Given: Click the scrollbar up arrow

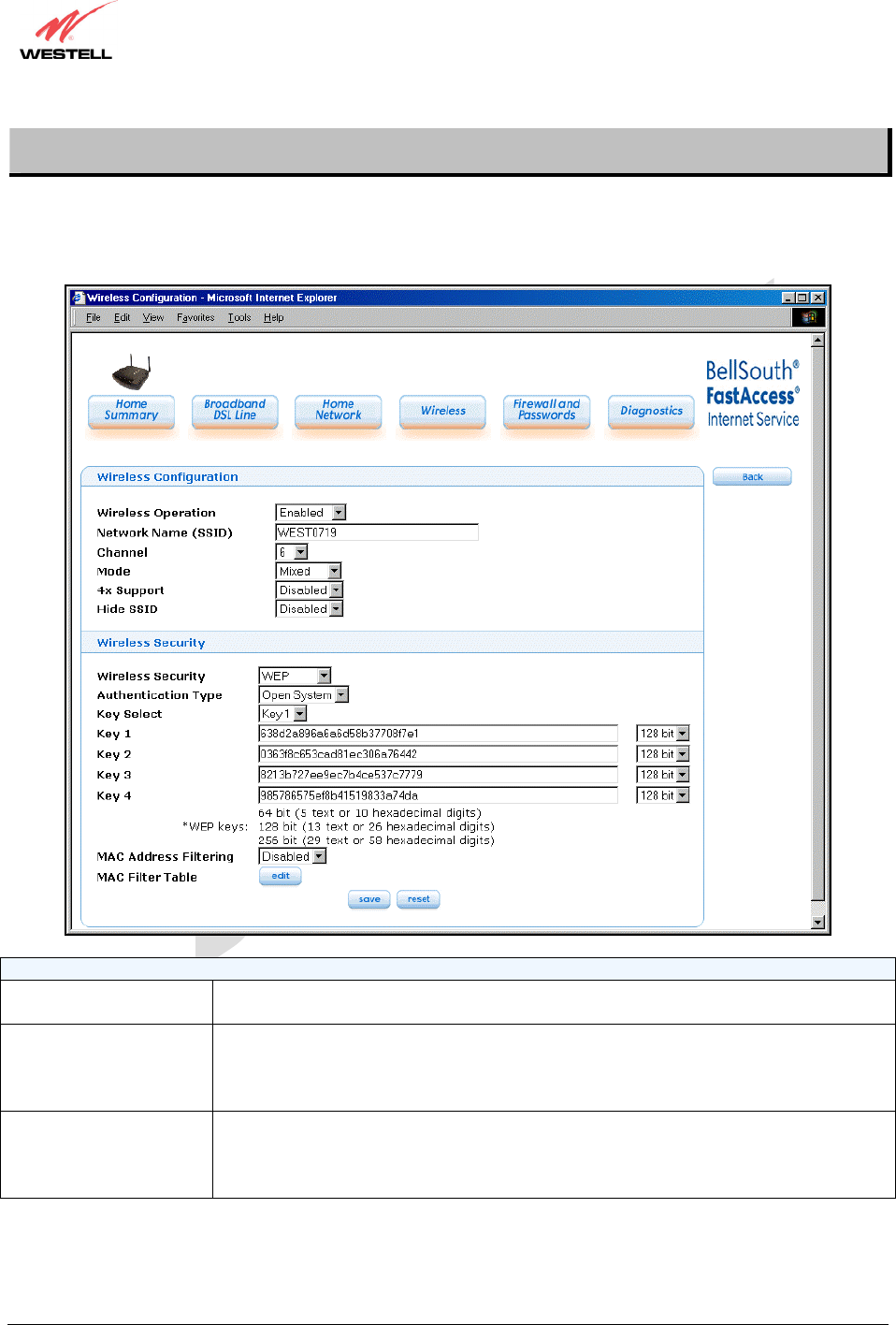Looking at the screenshot, I should click(817, 342).
